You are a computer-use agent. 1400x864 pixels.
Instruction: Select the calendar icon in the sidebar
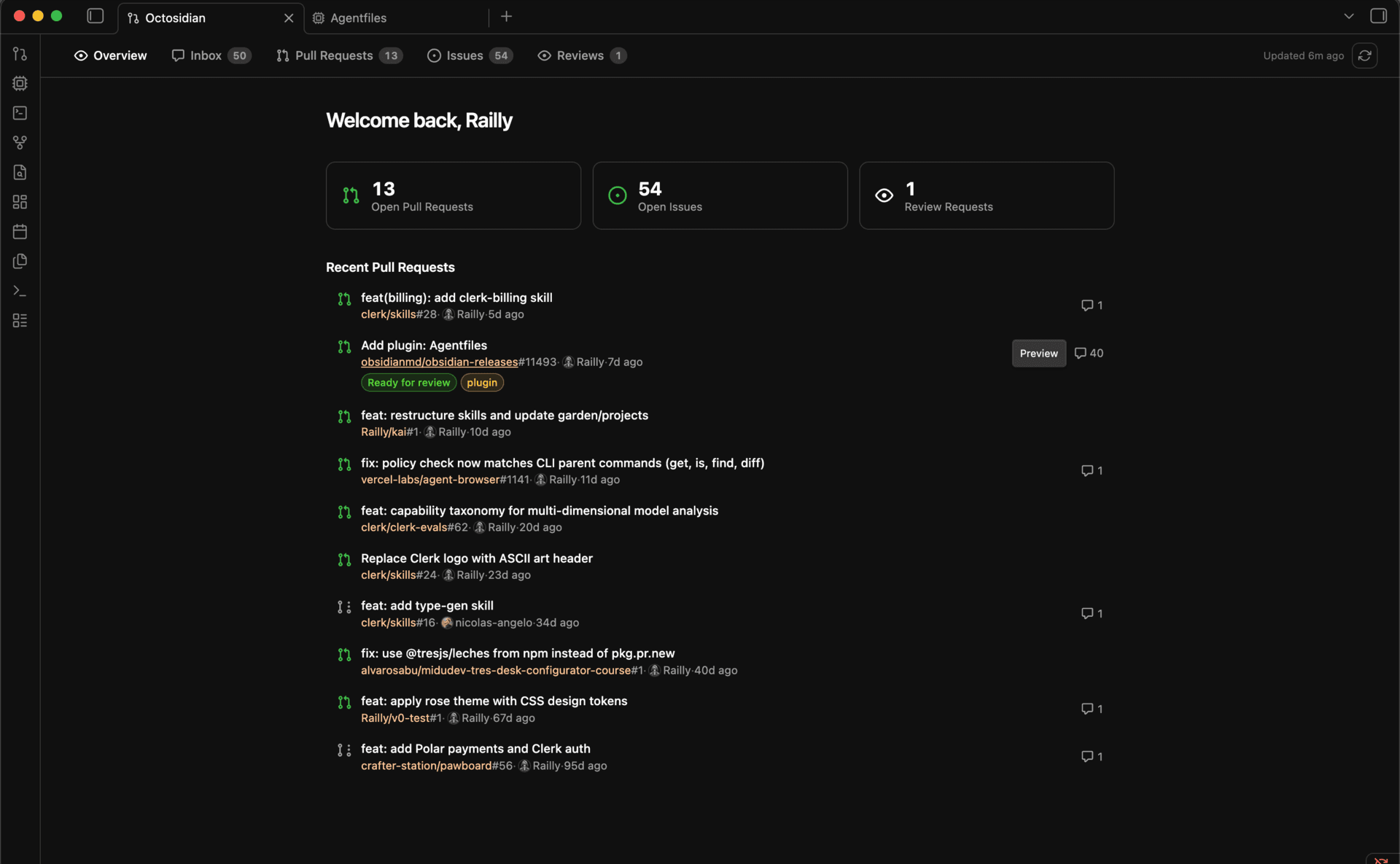(20, 231)
